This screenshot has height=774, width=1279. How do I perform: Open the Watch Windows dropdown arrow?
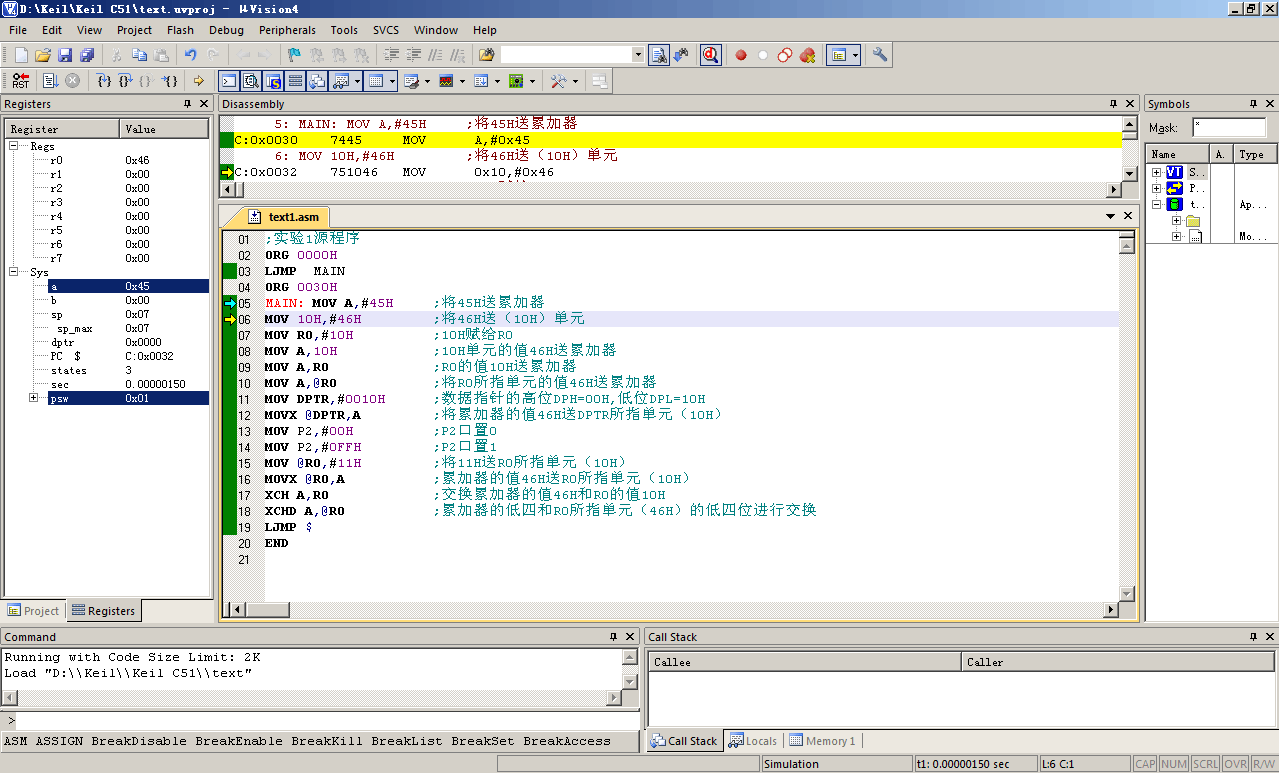click(356, 81)
